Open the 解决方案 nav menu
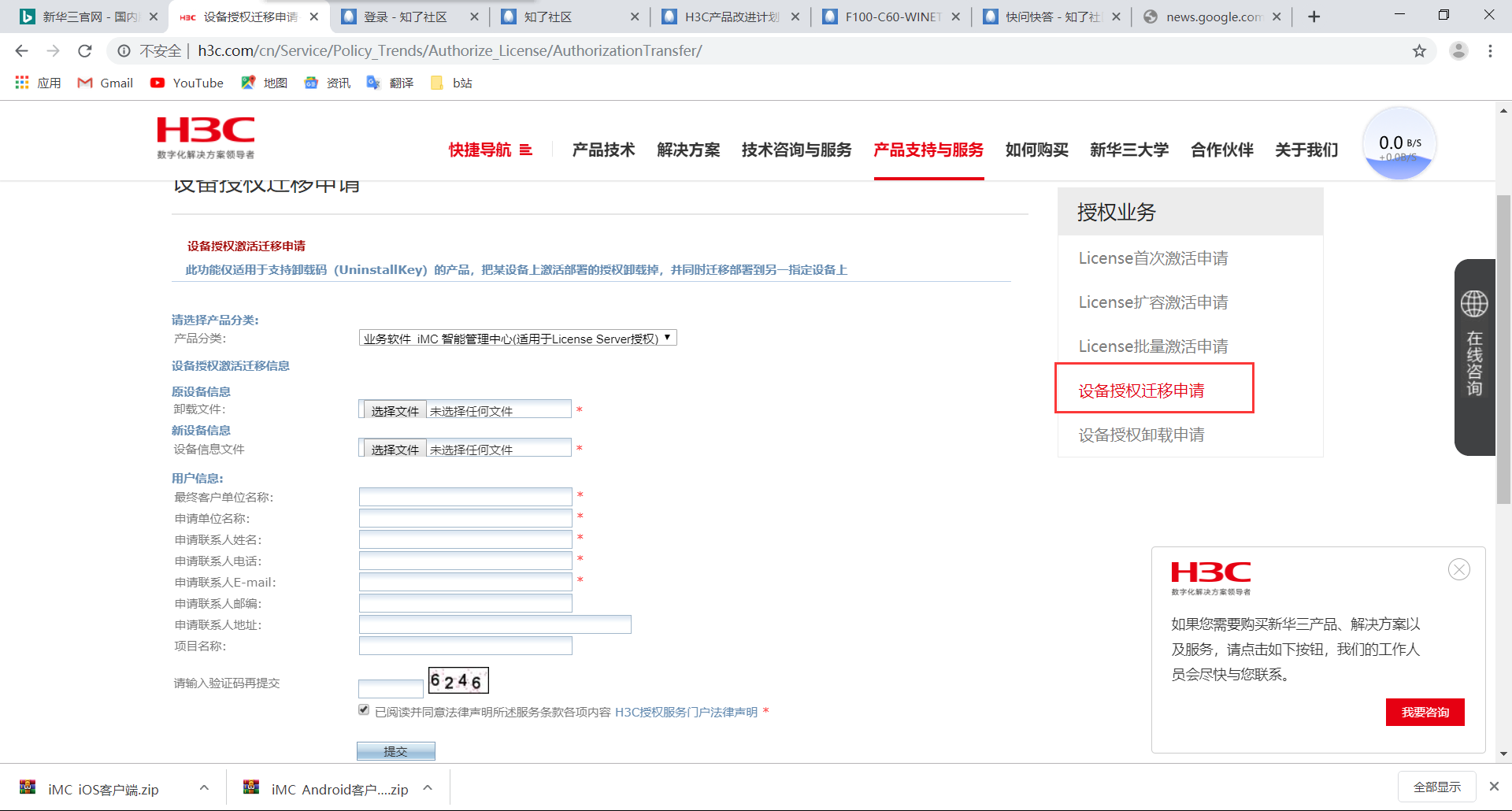The width and height of the screenshot is (1512, 811). point(688,150)
